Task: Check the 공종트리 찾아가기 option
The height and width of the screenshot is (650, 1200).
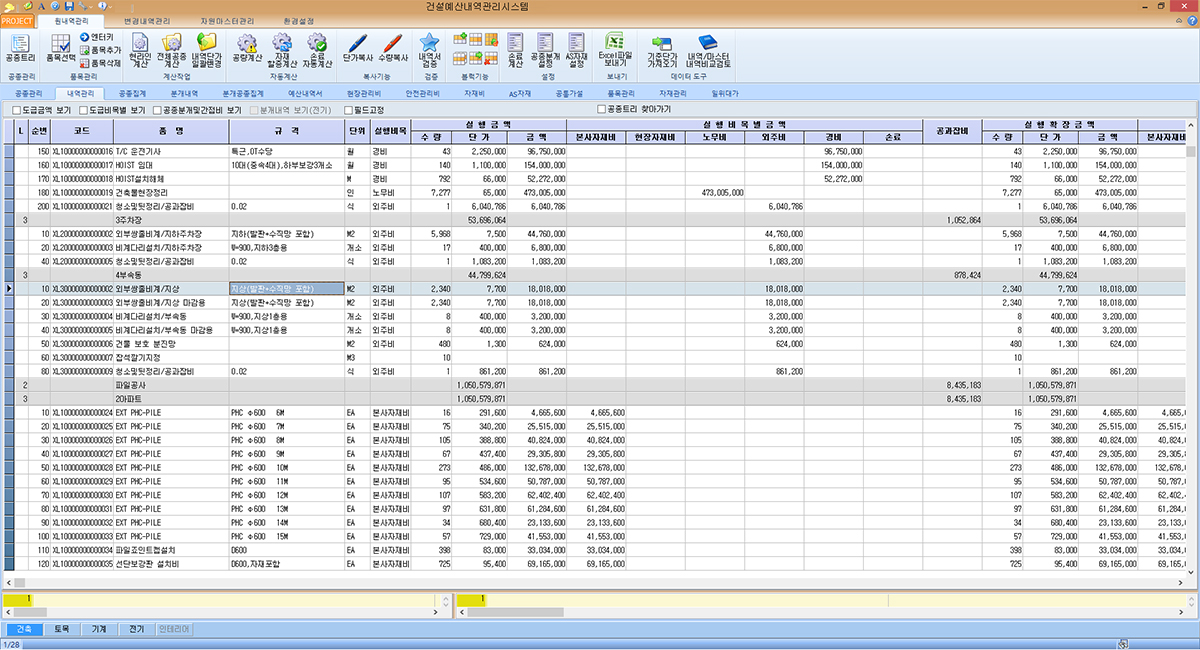Action: (x=601, y=110)
